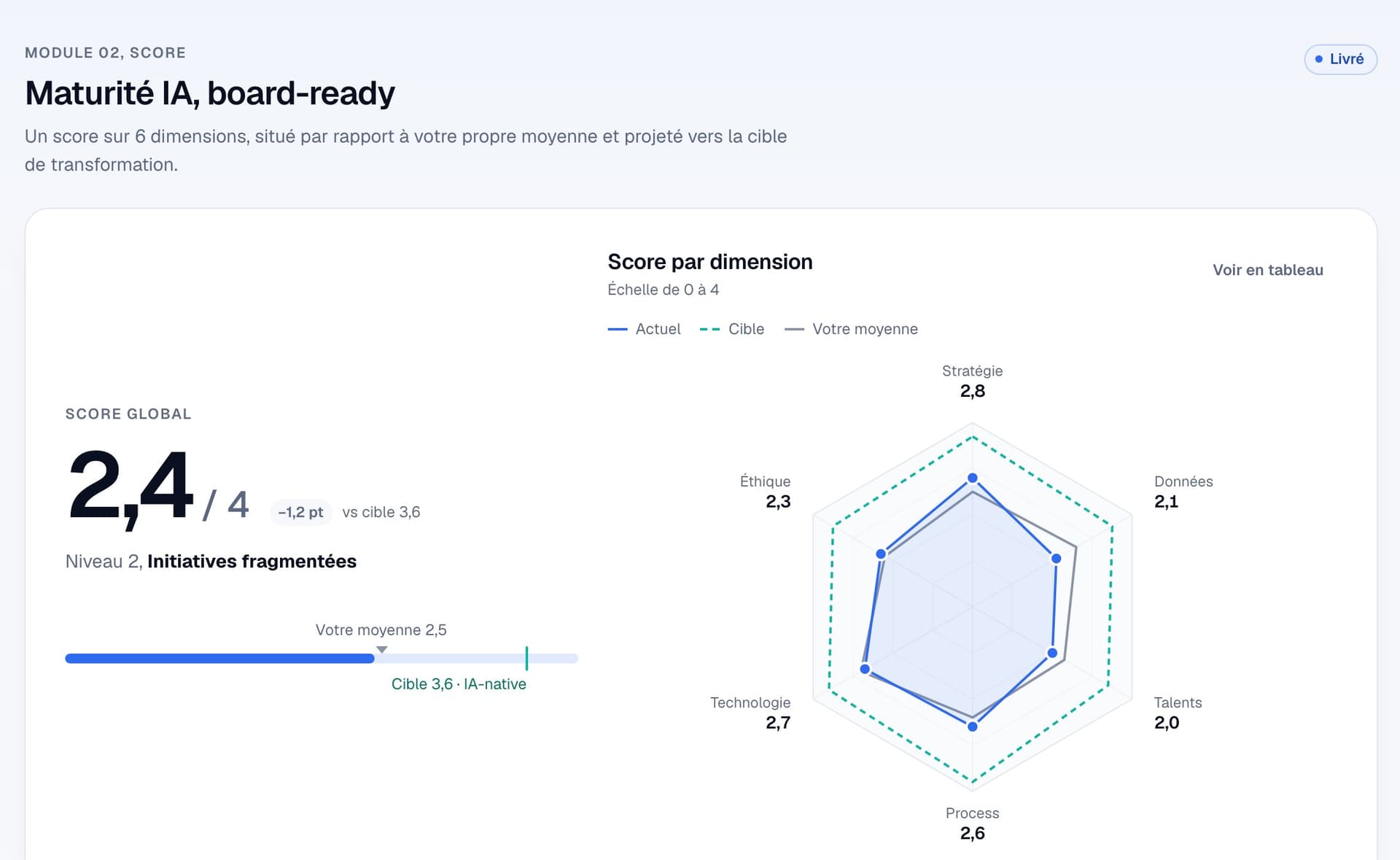Click the 'Votre moyenne' legend entry
This screenshot has height=860, width=1400.
click(x=851, y=329)
